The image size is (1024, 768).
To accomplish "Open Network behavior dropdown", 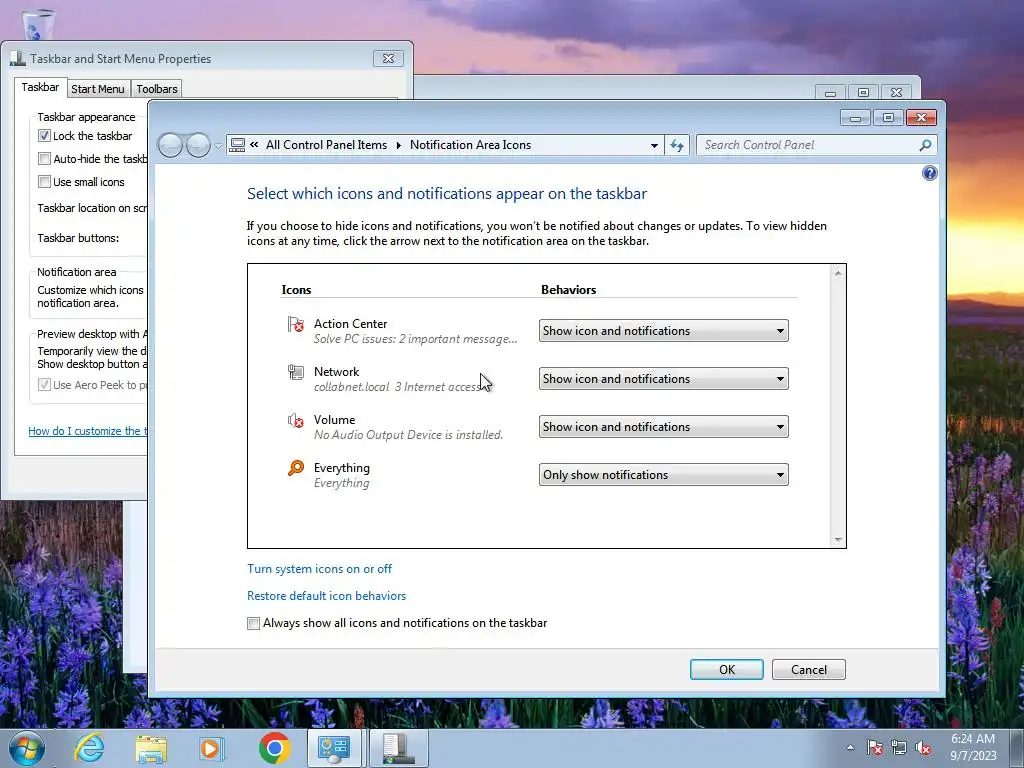I will 664,379.
